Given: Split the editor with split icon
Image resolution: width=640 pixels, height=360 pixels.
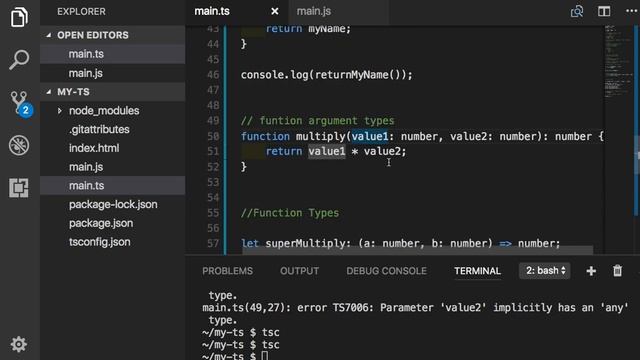Looking at the screenshot, I should 604,11.
